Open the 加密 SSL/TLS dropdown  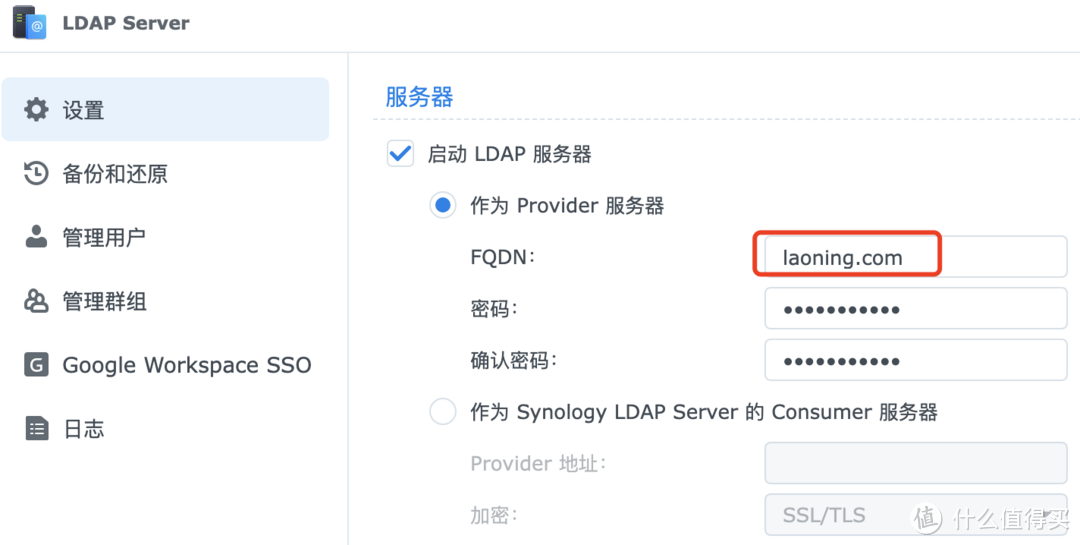[x=915, y=515]
